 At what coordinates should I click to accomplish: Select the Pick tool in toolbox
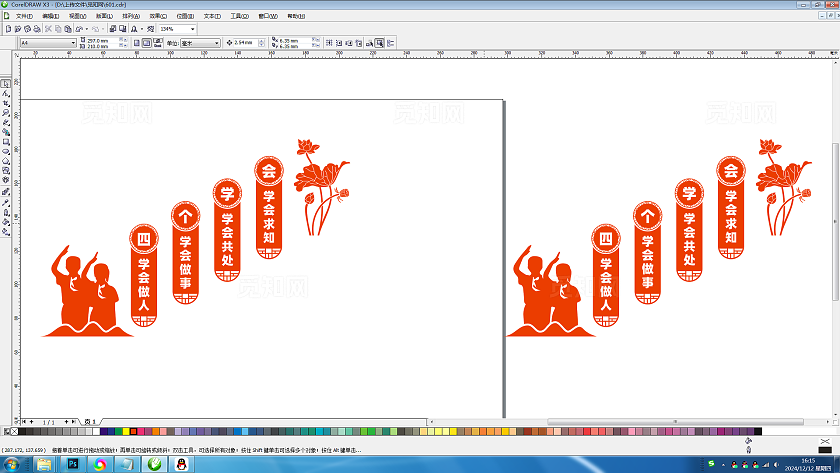6,84
